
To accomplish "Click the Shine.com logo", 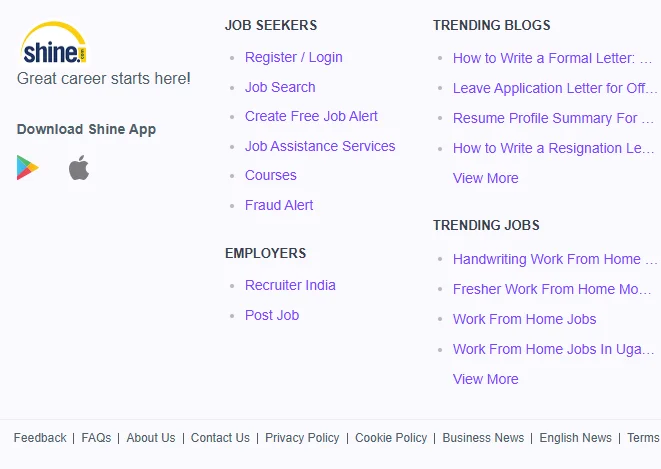I will [54, 44].
